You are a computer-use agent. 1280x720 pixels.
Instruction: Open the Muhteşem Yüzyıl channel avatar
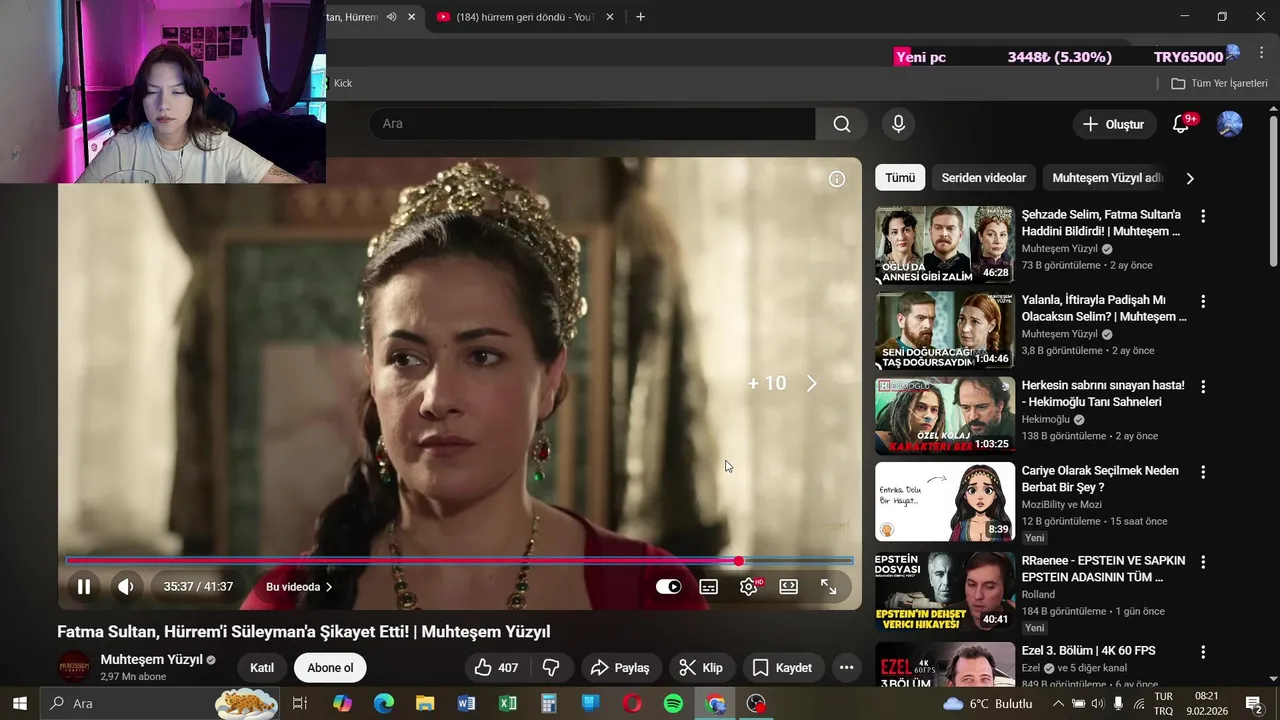(74, 667)
